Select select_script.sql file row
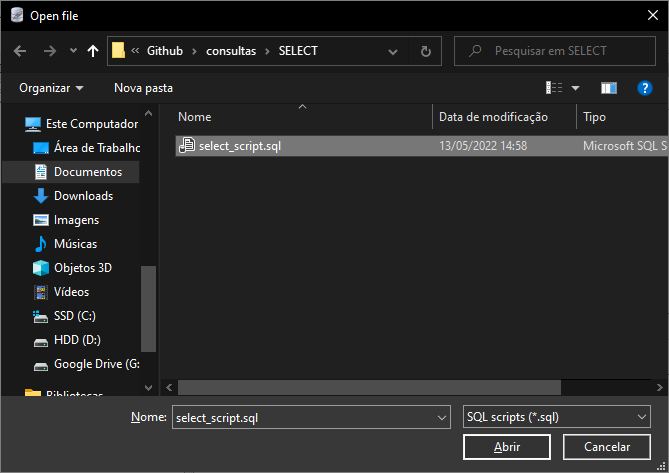Image resolution: width=669 pixels, height=473 pixels. [422, 146]
